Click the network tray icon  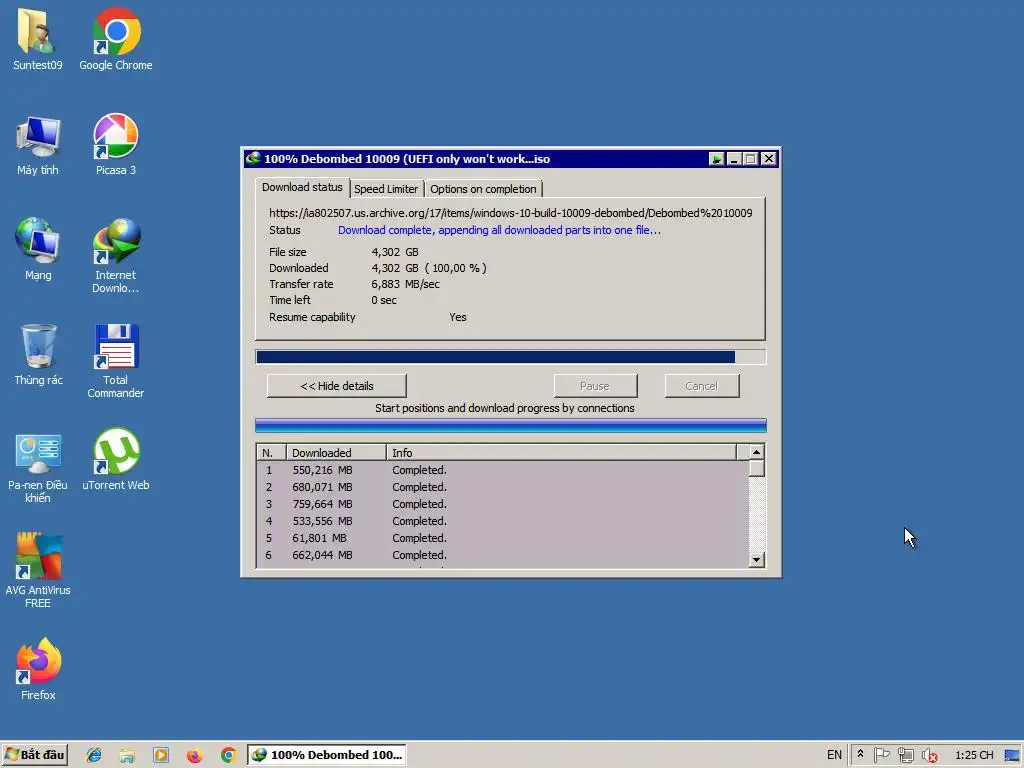(905, 755)
